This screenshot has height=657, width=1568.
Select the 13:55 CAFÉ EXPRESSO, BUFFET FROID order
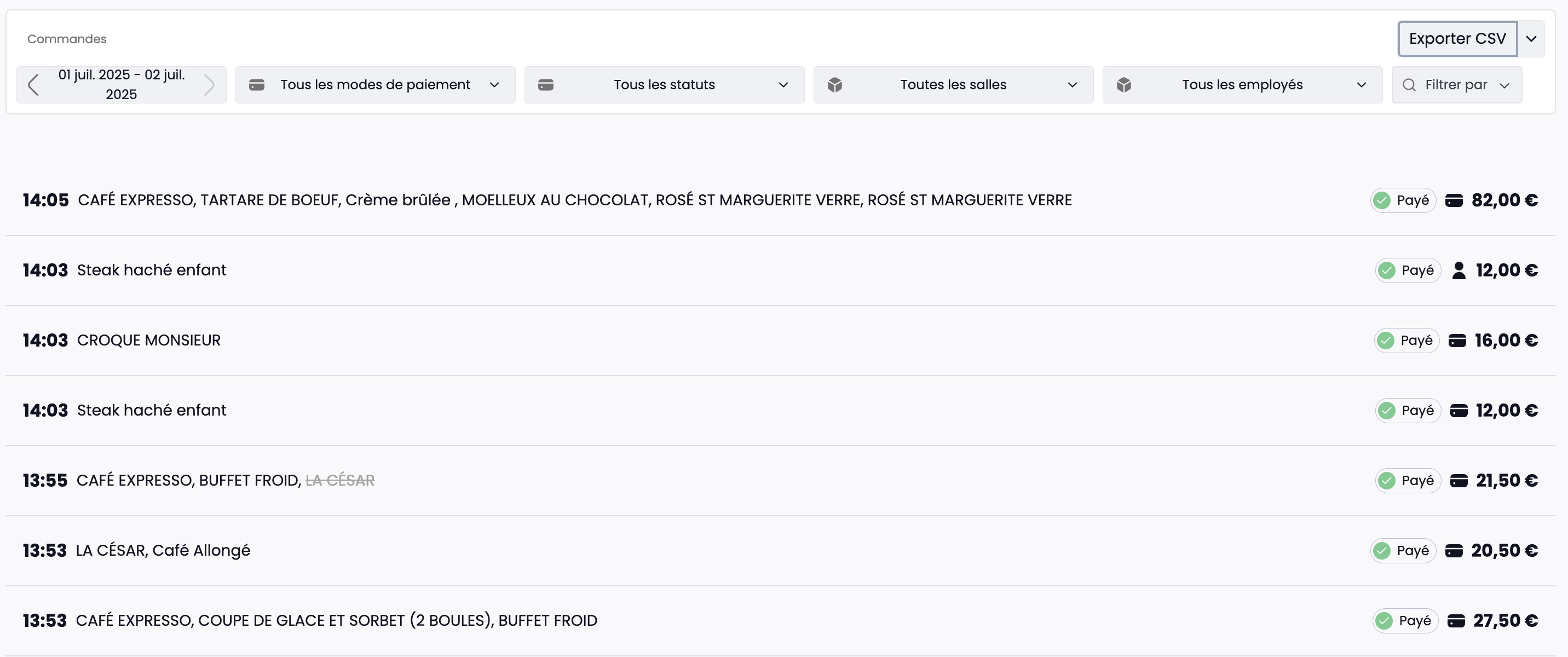coord(189,480)
